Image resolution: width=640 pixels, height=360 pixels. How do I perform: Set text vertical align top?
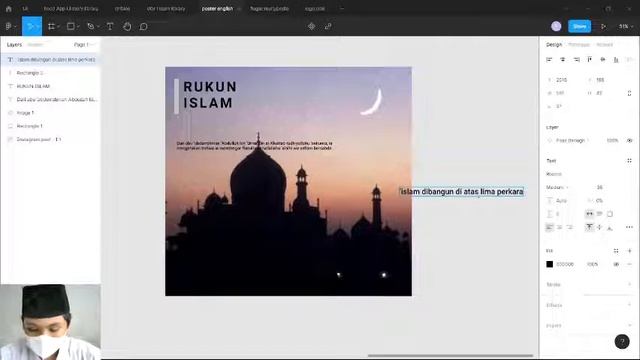pos(589,227)
